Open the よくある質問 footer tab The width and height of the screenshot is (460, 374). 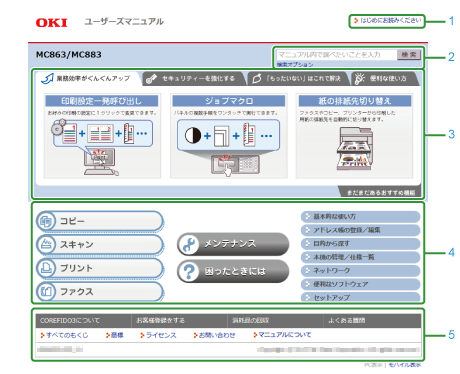[372, 320]
